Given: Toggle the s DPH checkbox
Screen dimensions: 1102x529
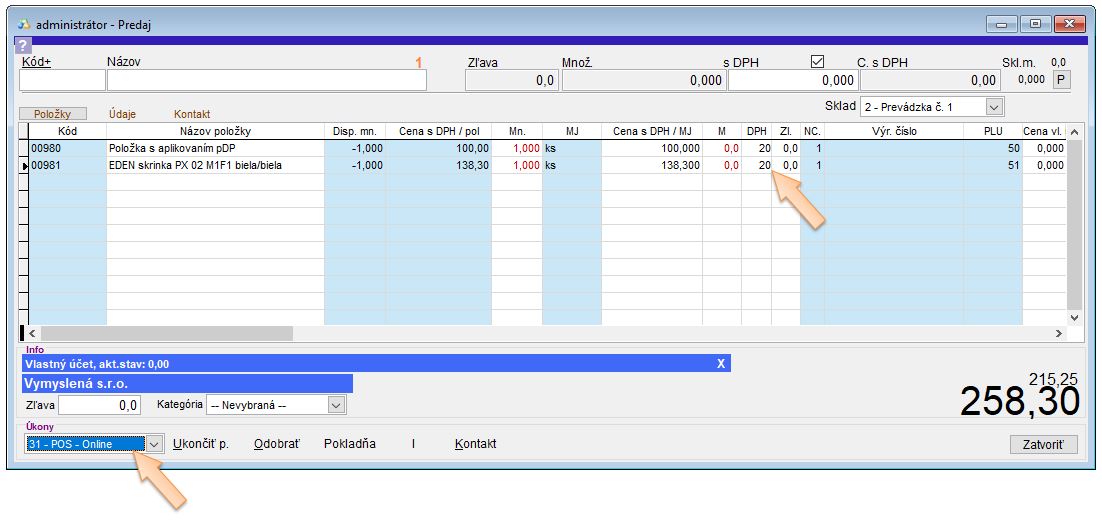Looking at the screenshot, I should click(817, 62).
